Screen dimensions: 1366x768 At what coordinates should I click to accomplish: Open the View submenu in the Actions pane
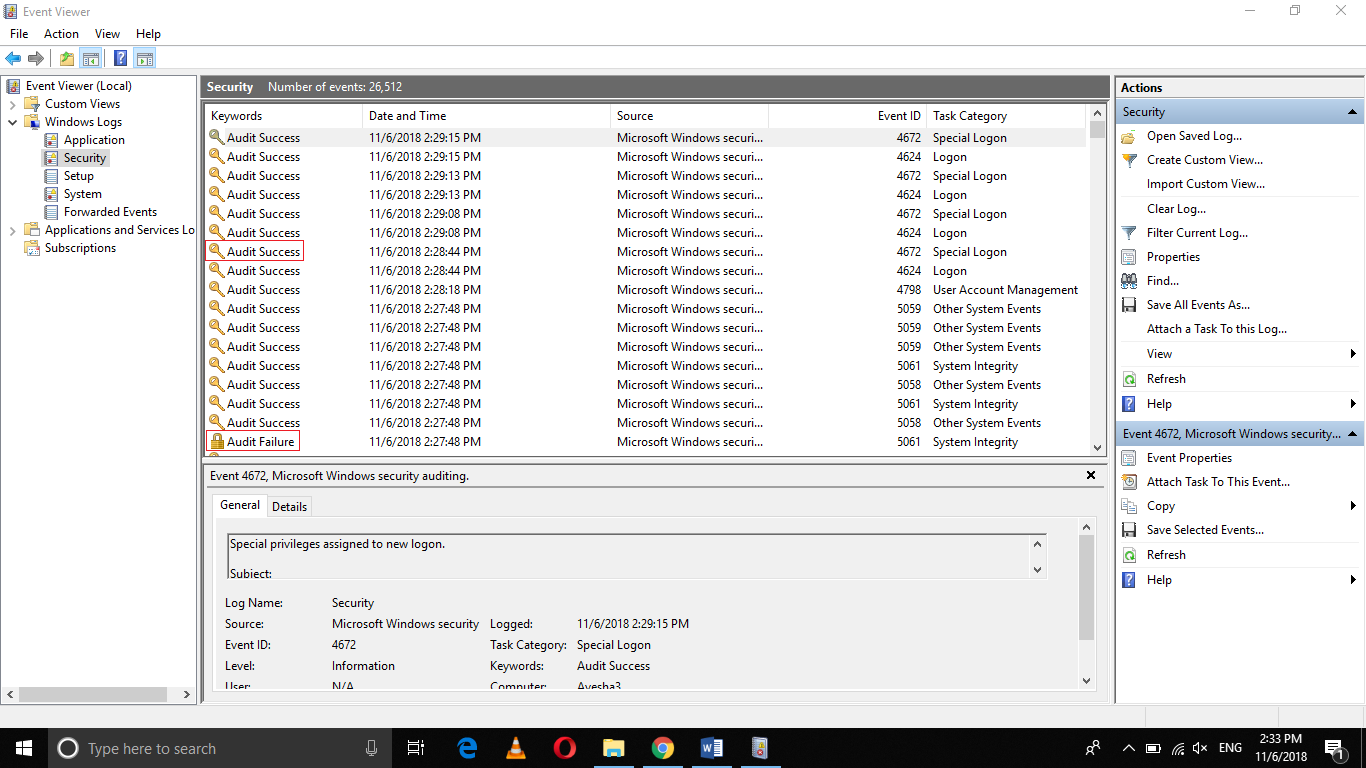(x=1239, y=354)
